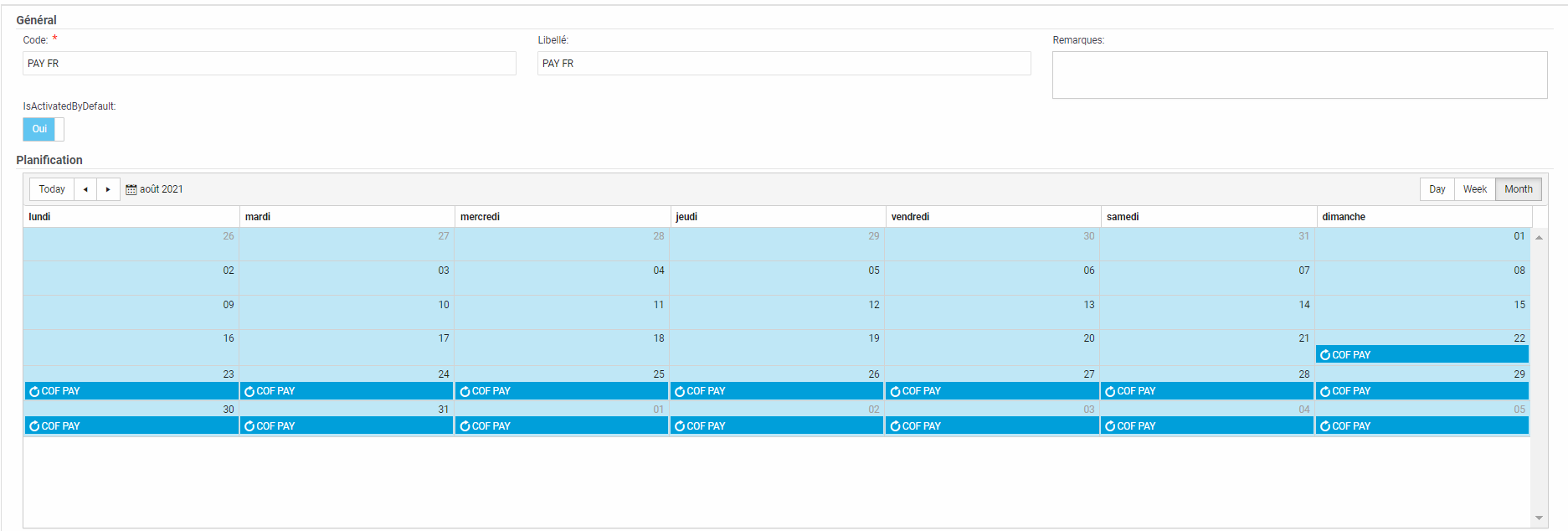1568x531 pixels.
Task: Click the previous month arrow
Action: (x=85, y=189)
